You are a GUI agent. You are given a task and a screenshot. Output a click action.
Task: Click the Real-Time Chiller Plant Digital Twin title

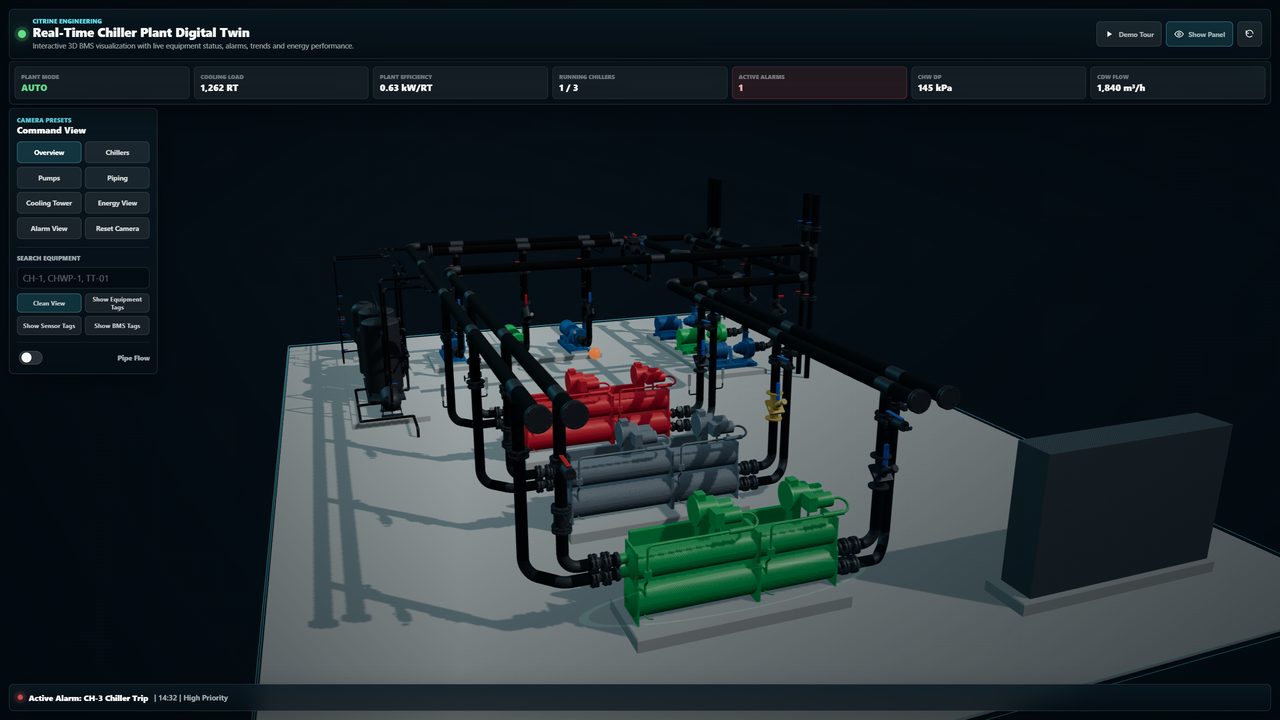tap(141, 33)
